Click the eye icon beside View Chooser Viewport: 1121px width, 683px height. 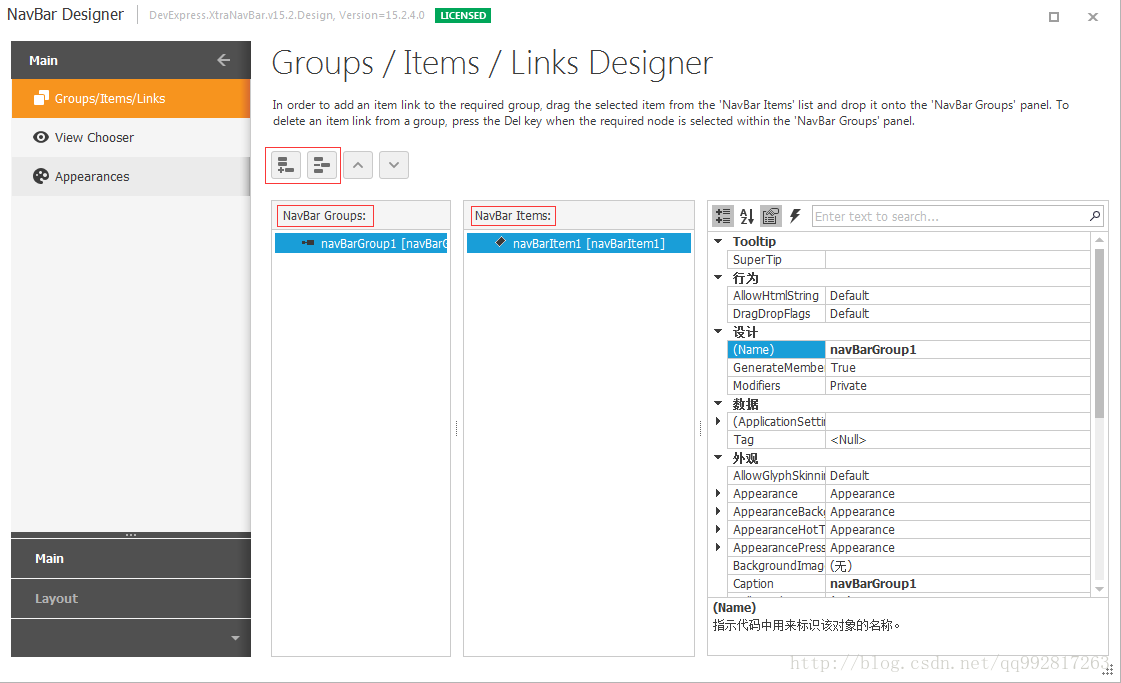point(41,137)
